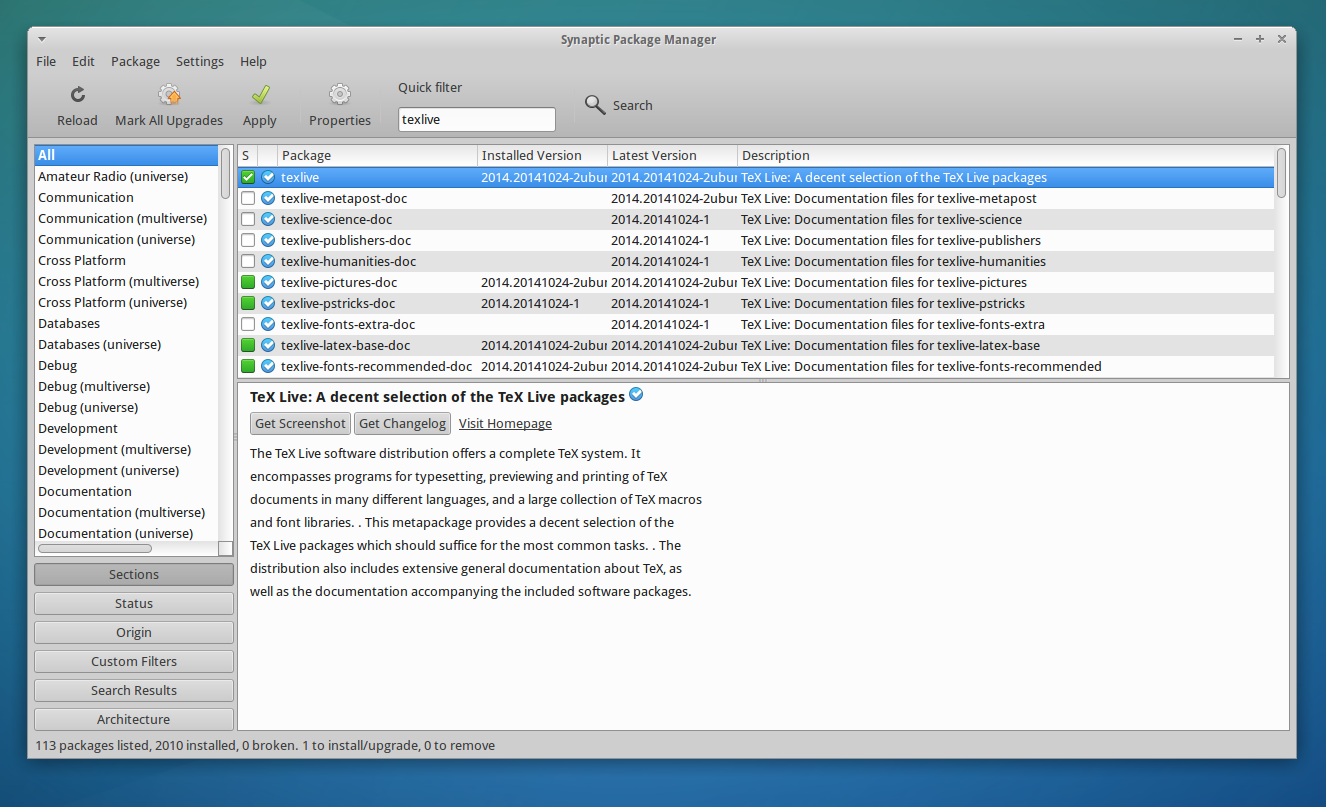Open the Help menu
Viewport: 1326px width, 807px height.
(253, 61)
